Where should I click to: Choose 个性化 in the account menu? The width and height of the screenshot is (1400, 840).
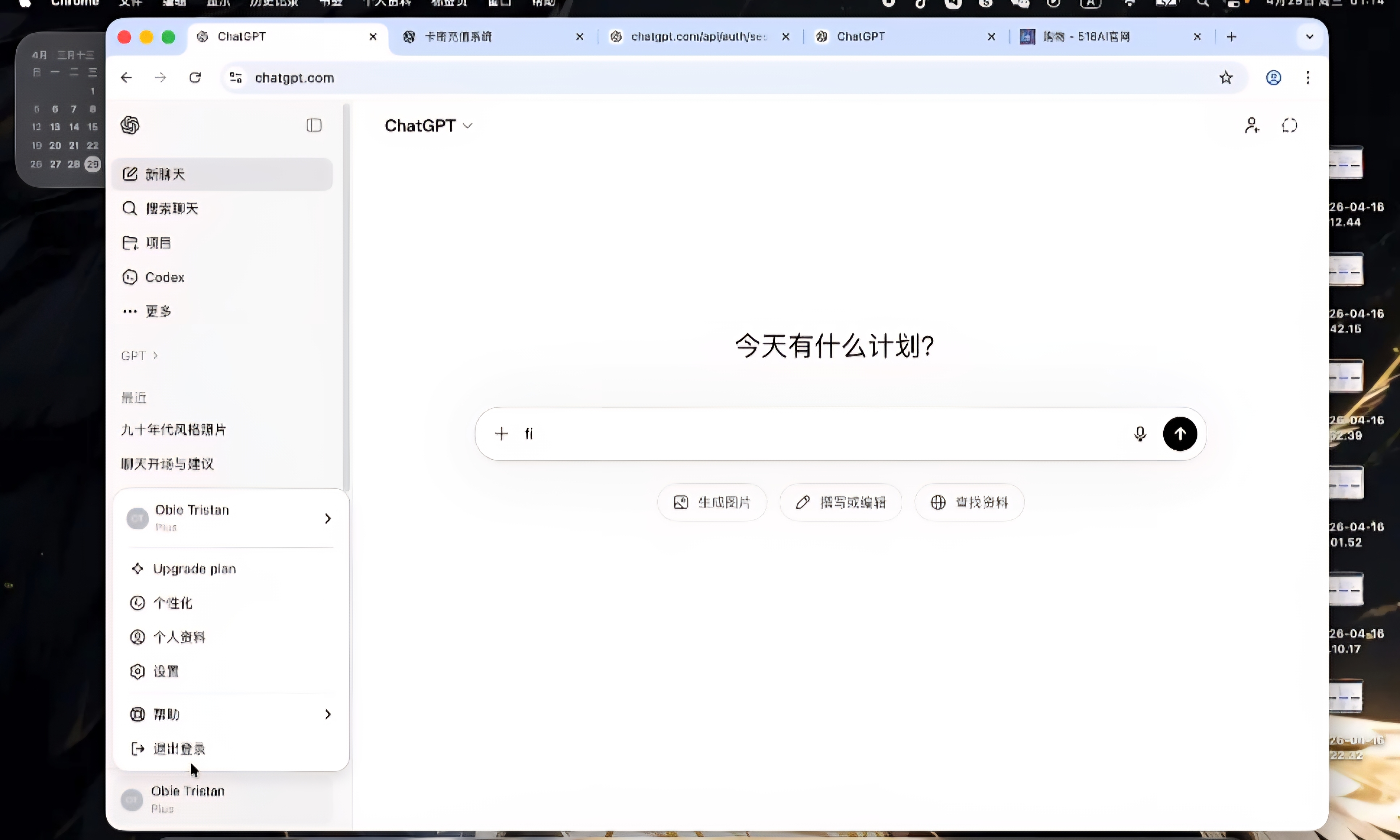[230, 603]
